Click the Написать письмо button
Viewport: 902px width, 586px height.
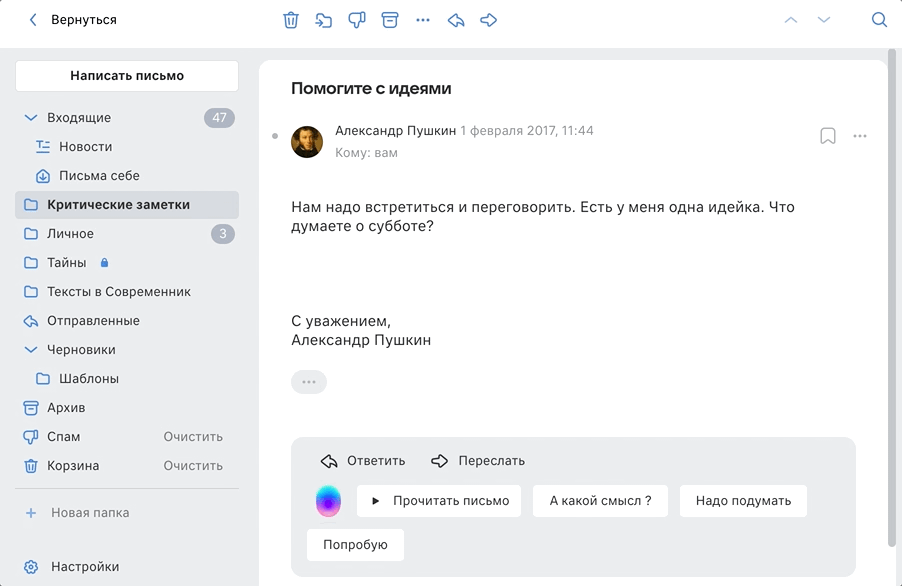pyautogui.click(x=127, y=76)
